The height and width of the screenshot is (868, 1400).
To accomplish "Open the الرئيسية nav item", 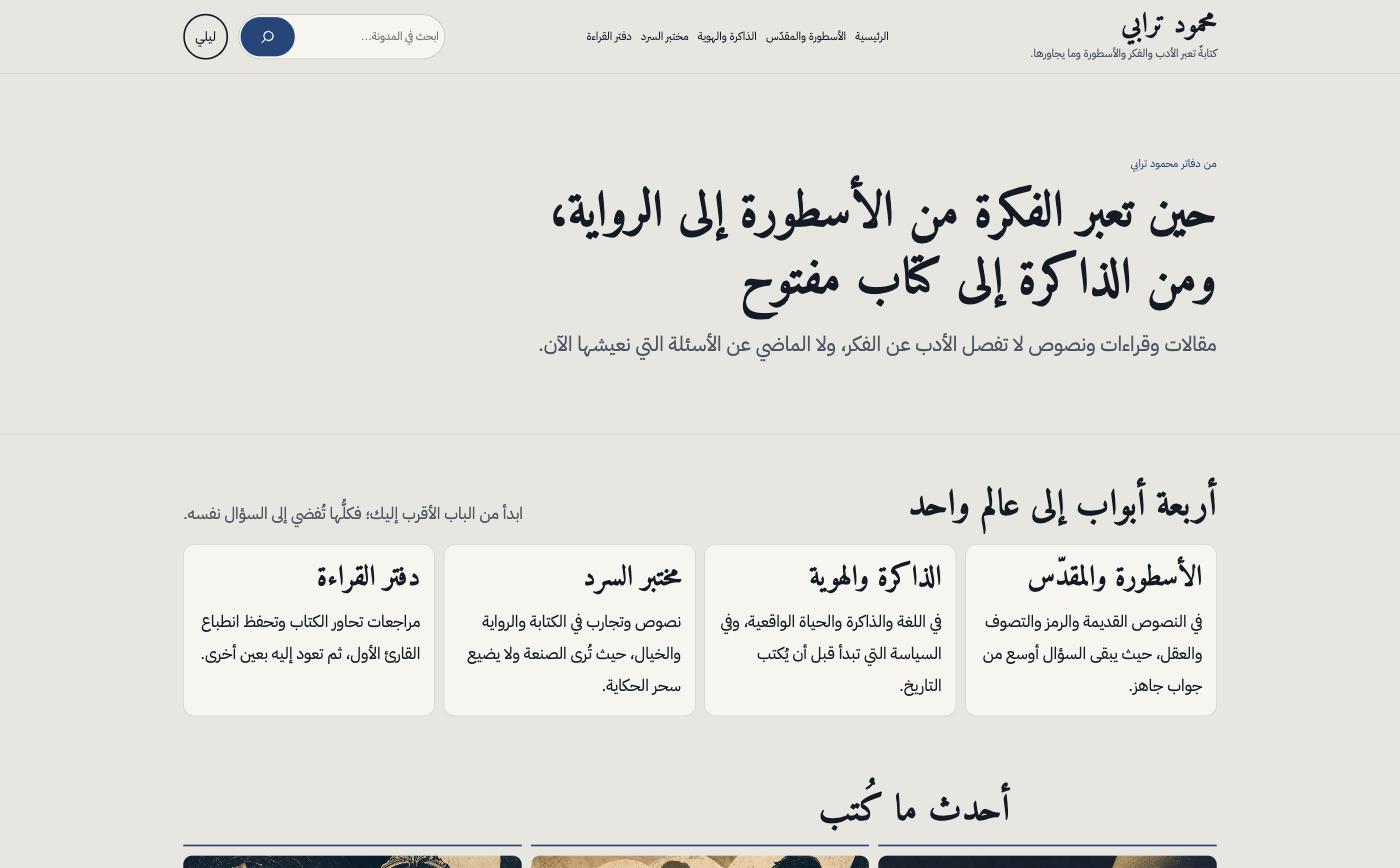I will [x=872, y=37].
